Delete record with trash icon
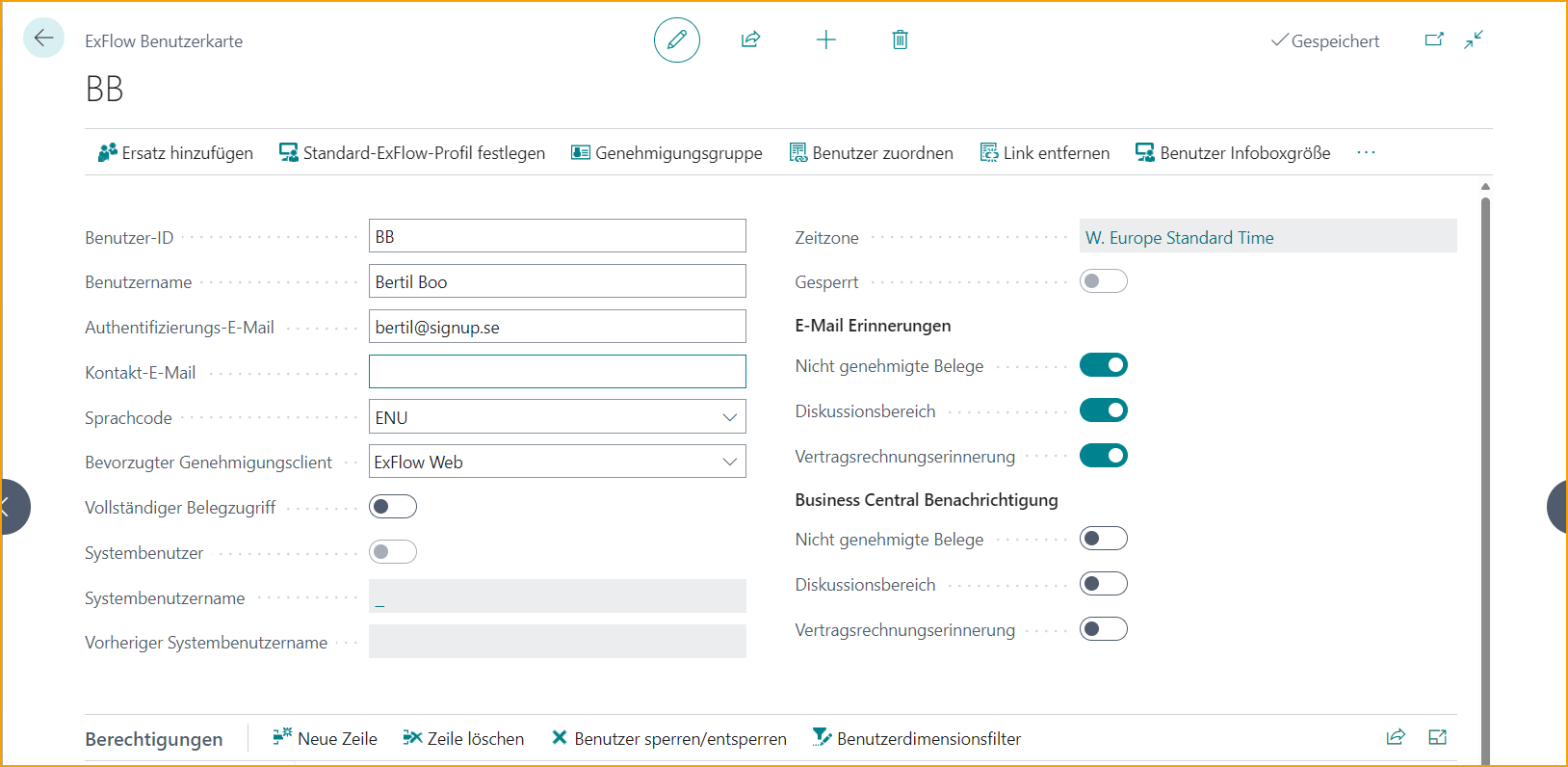Screen dimensions: 1568x767 (x=900, y=40)
